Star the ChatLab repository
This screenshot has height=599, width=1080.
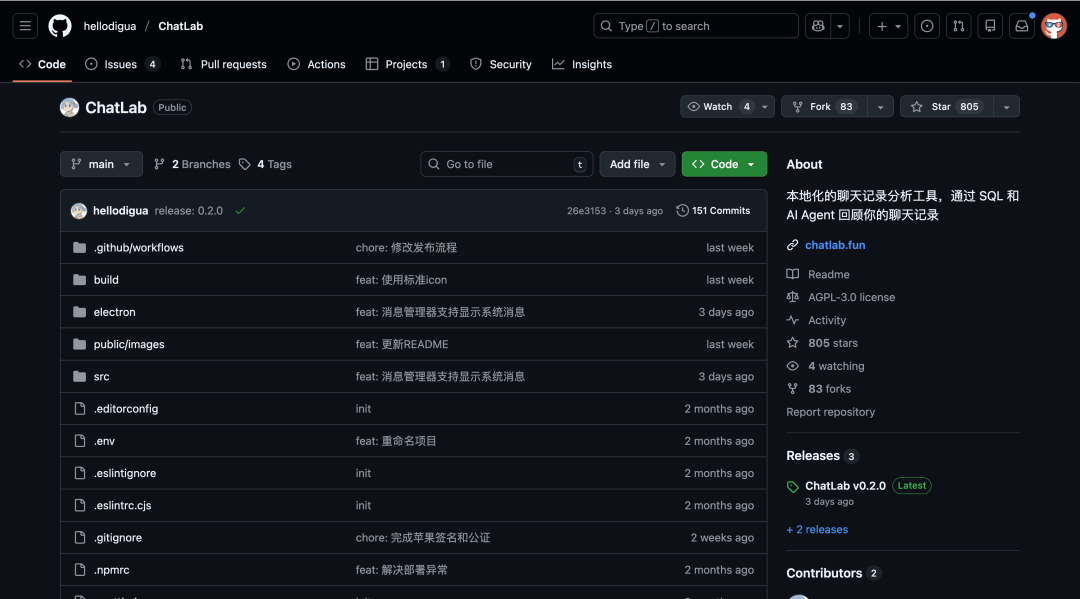(938, 106)
